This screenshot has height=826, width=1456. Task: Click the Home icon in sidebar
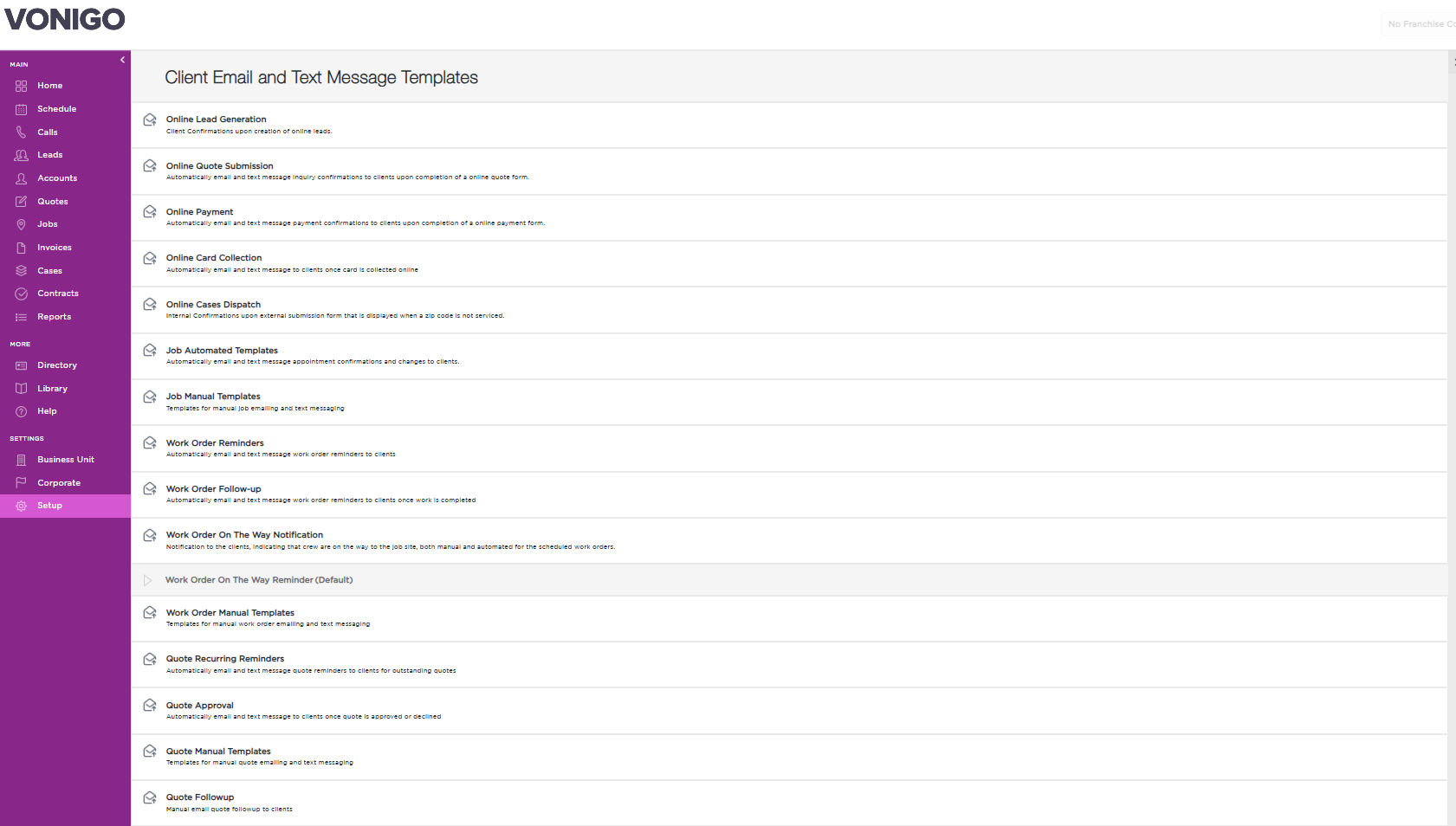[21, 86]
